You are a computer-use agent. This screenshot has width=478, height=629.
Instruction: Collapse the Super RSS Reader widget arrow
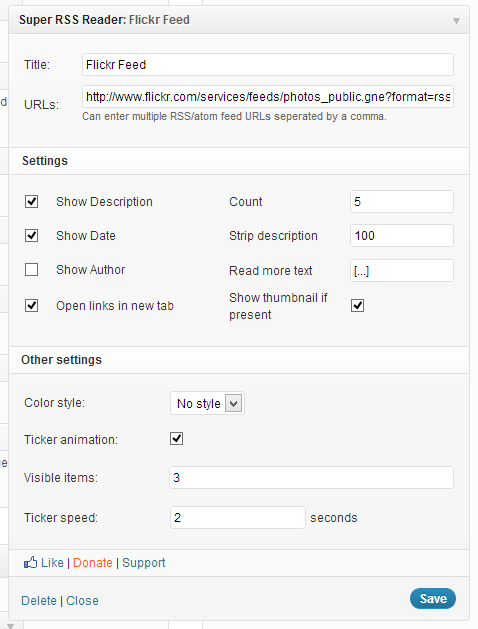[456, 21]
